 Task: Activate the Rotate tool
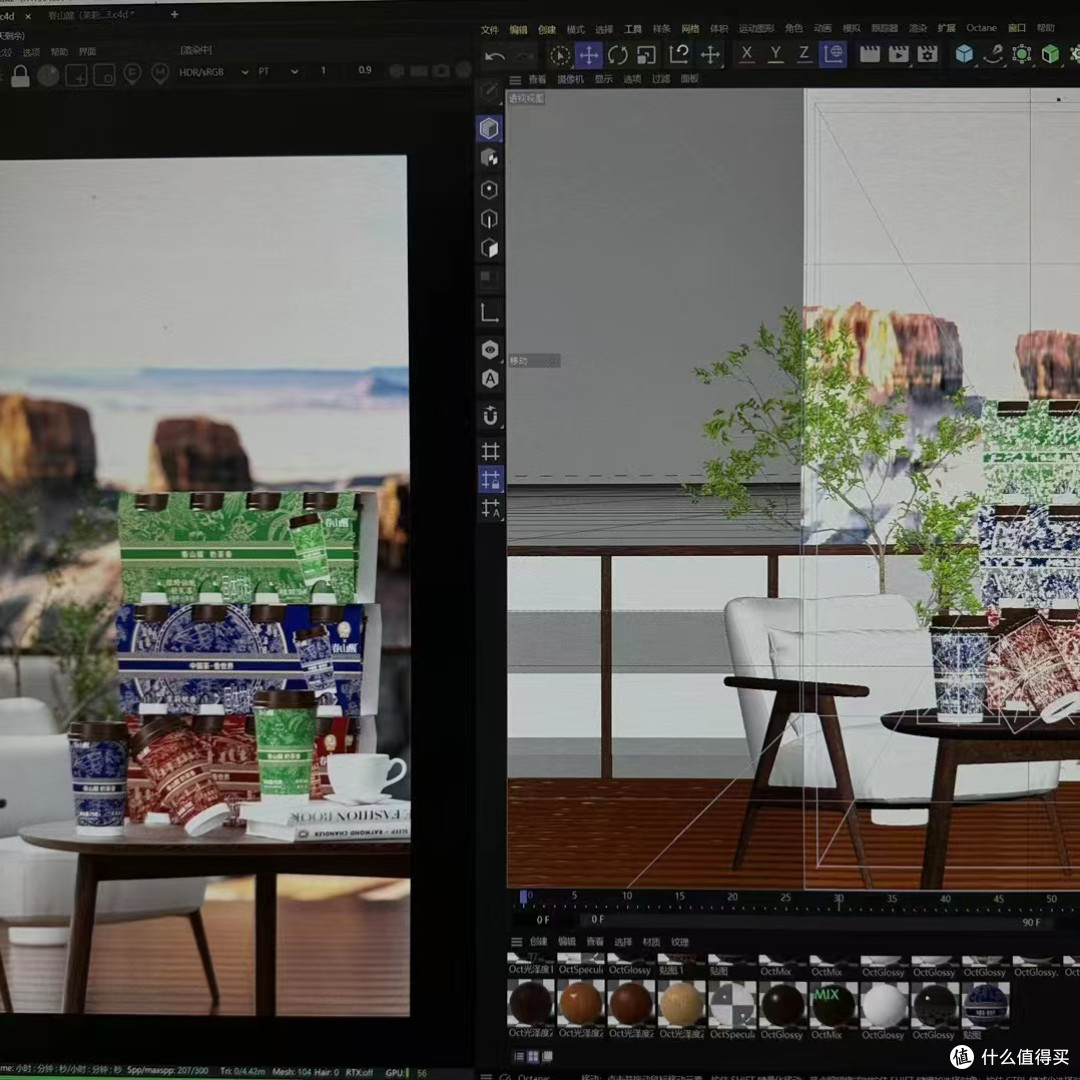point(618,55)
